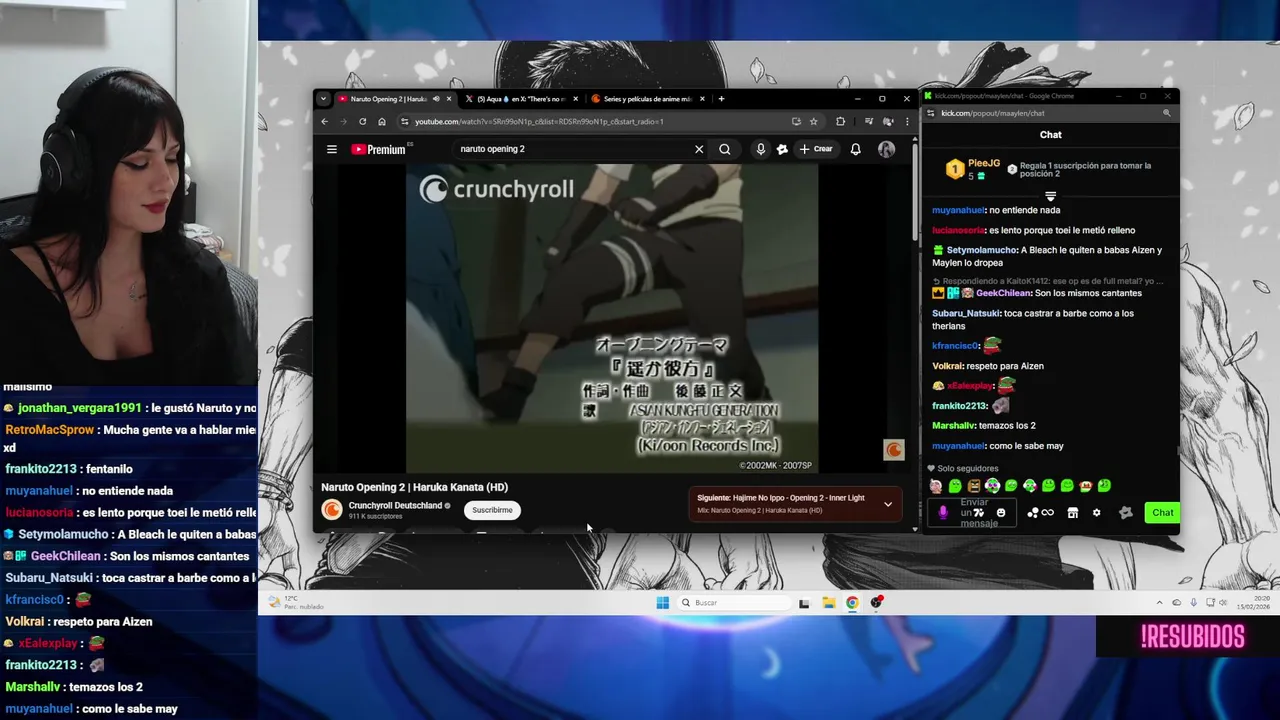1280x720 pixels.
Task: Open the Windows Start button
Action: coord(662,603)
